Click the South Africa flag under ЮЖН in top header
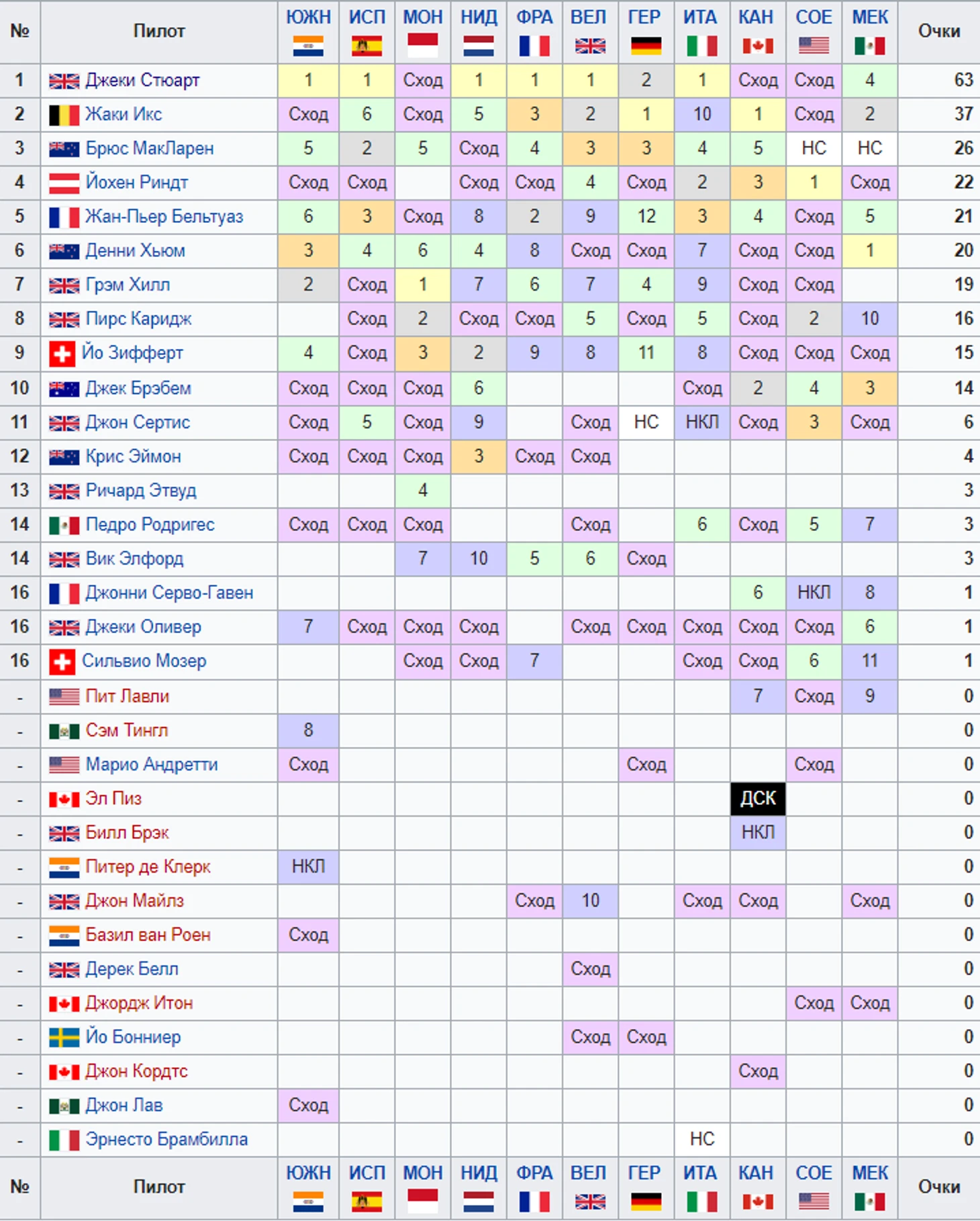The width and height of the screenshot is (980, 1221). (308, 46)
